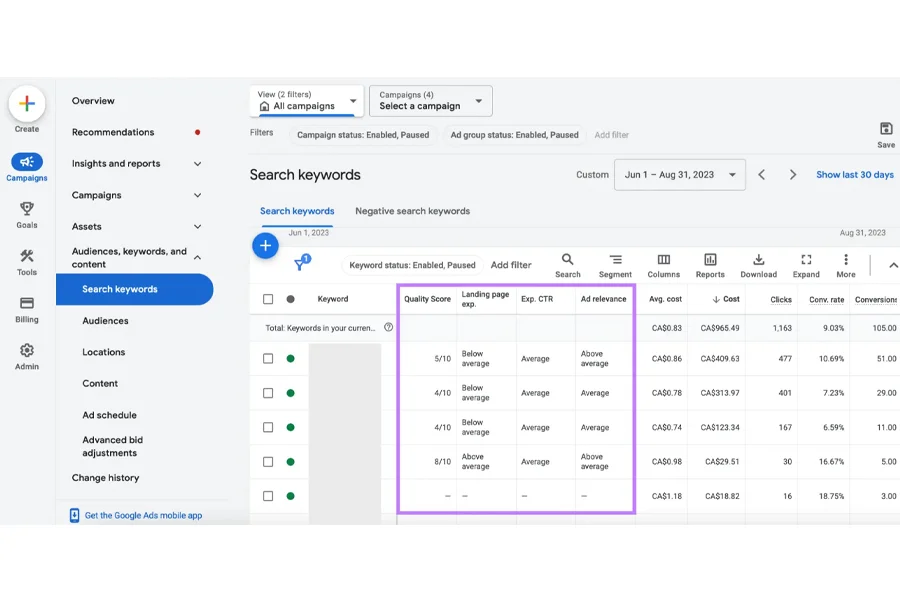Viewport: 900px width, 600px height.
Task: Open the Admin gear icon
Action: click(27, 350)
